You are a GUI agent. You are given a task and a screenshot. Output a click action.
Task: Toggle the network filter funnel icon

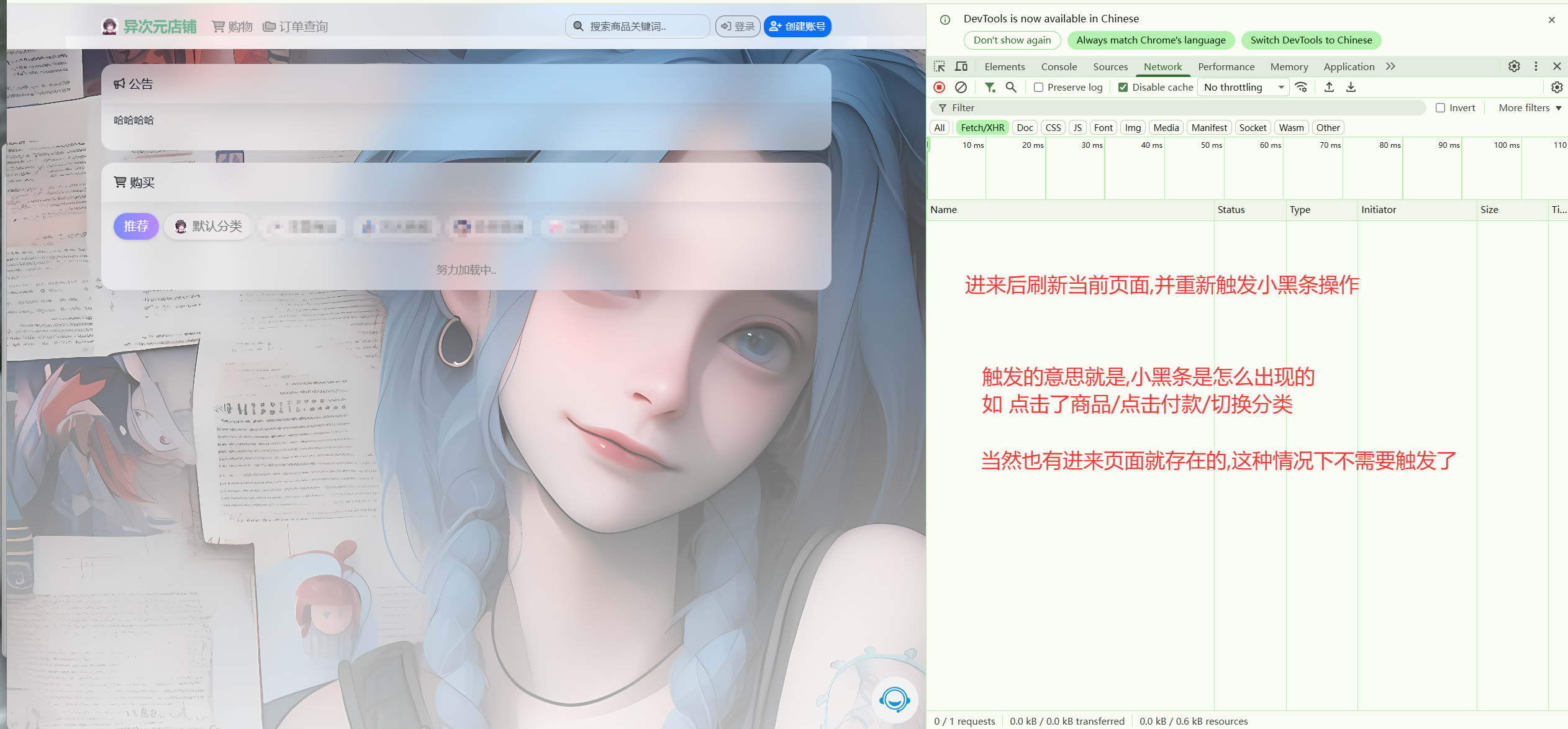pyautogui.click(x=990, y=88)
